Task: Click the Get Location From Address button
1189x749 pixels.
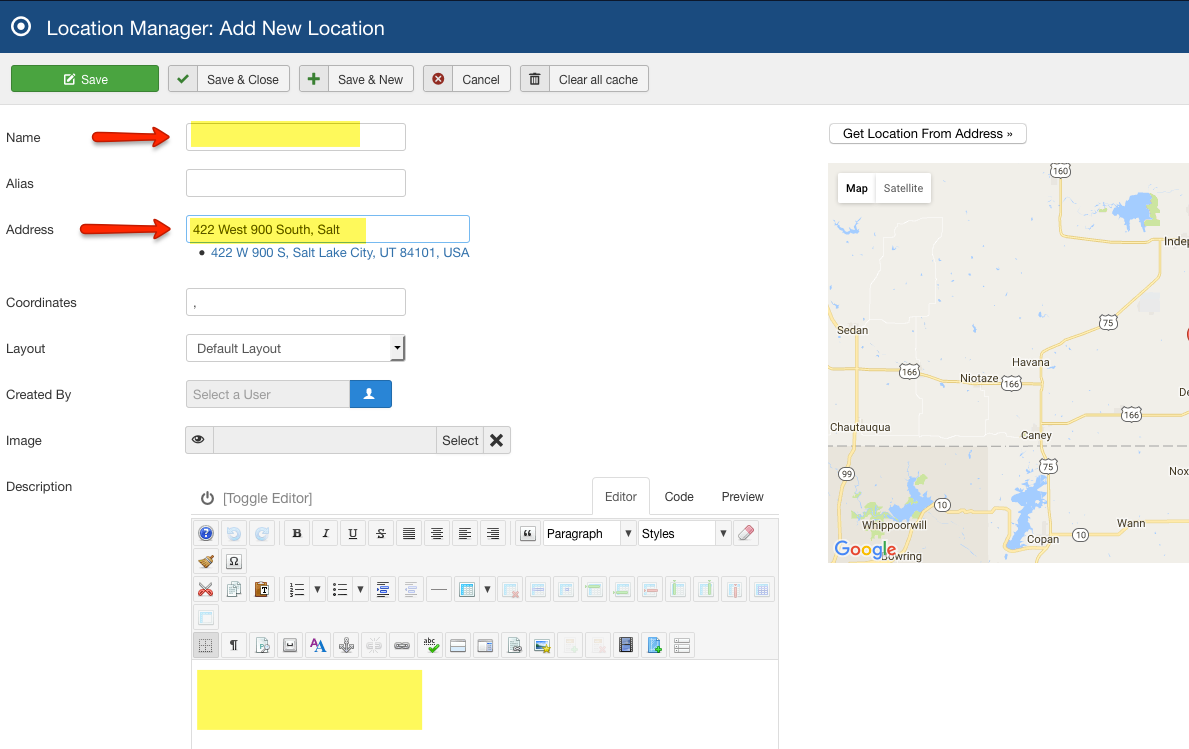Action: click(x=927, y=133)
